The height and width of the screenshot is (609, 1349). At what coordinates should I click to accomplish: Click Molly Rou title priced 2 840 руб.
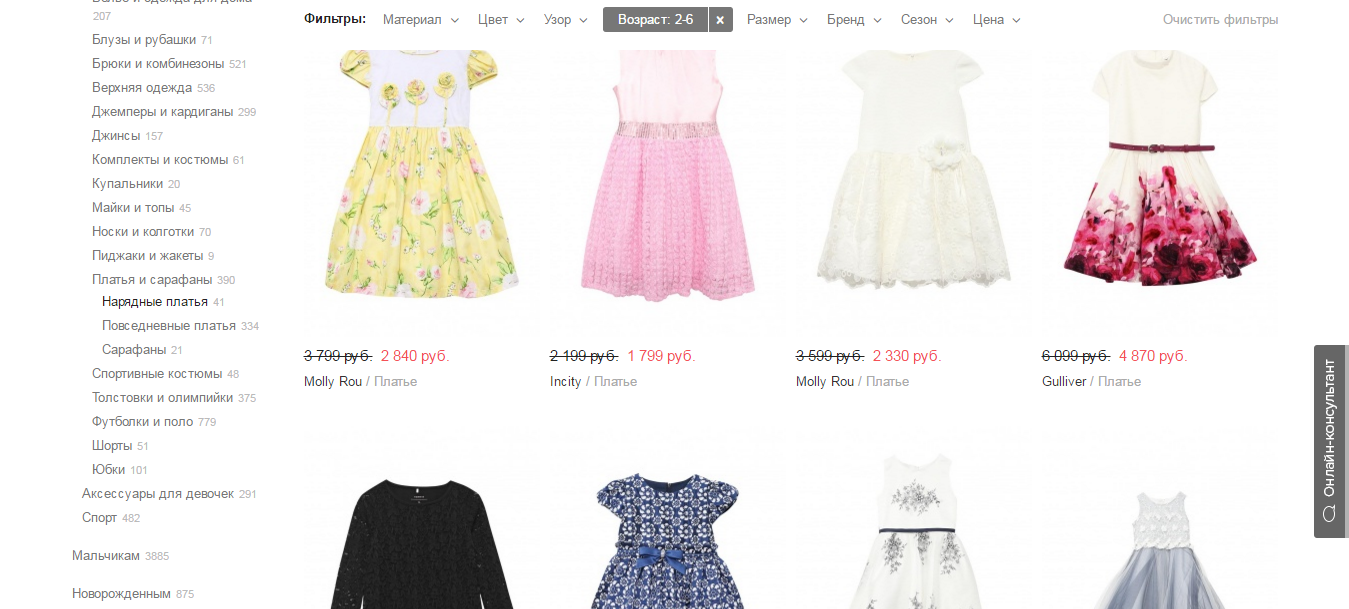360,382
